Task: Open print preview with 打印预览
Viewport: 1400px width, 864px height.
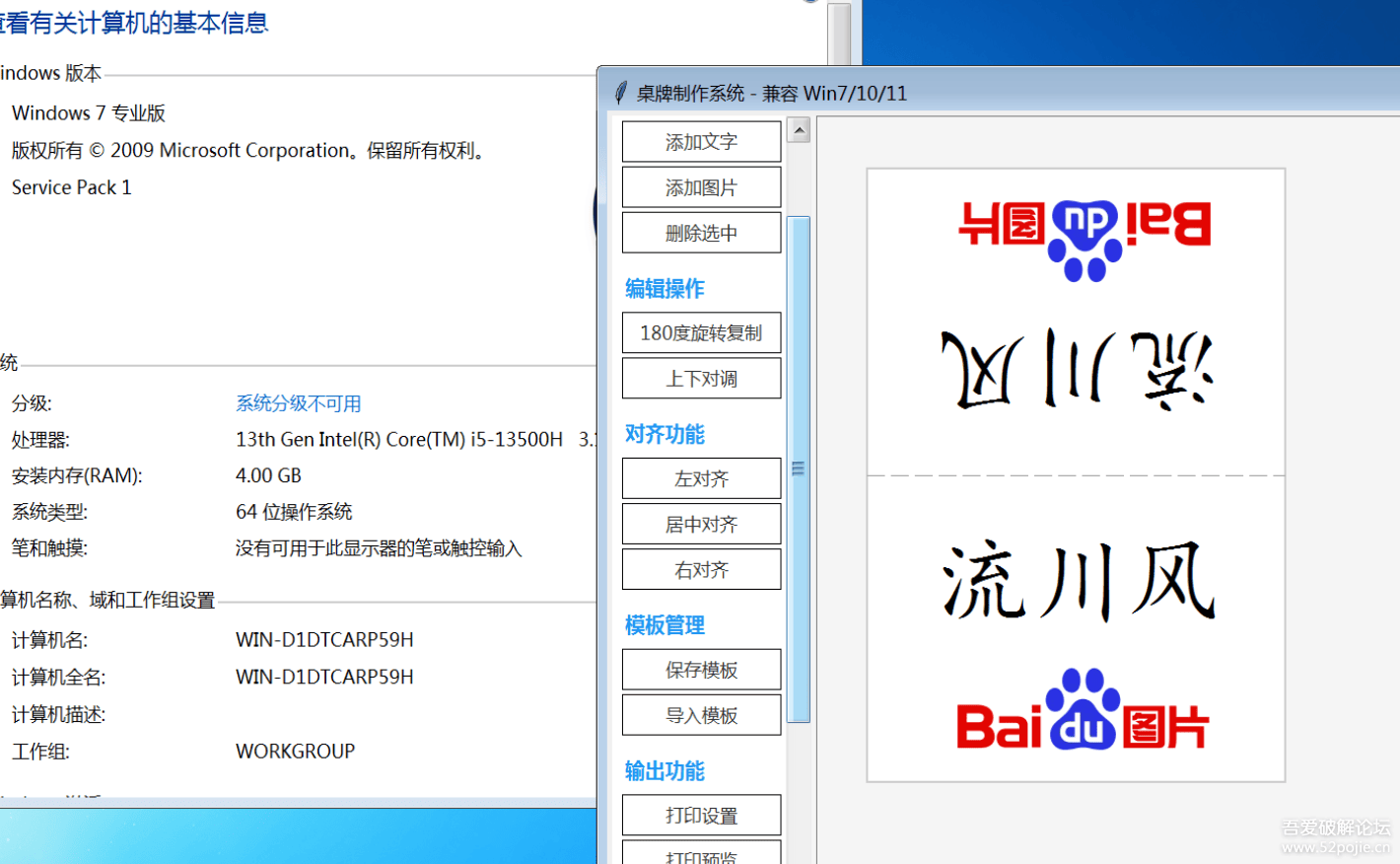Action: [701, 855]
